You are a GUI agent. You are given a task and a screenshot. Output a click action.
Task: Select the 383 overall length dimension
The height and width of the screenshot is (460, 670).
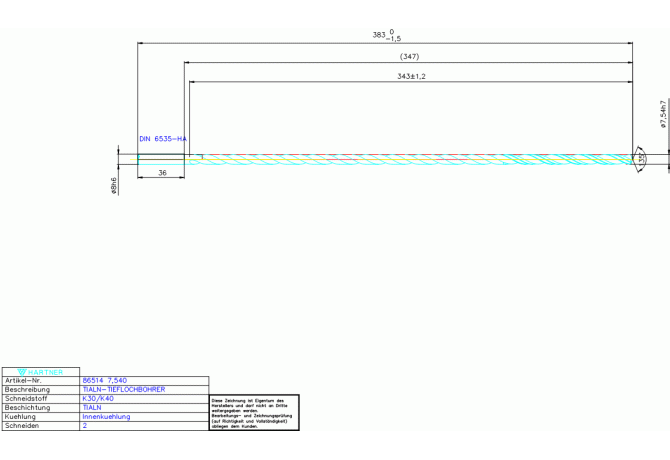pos(383,35)
